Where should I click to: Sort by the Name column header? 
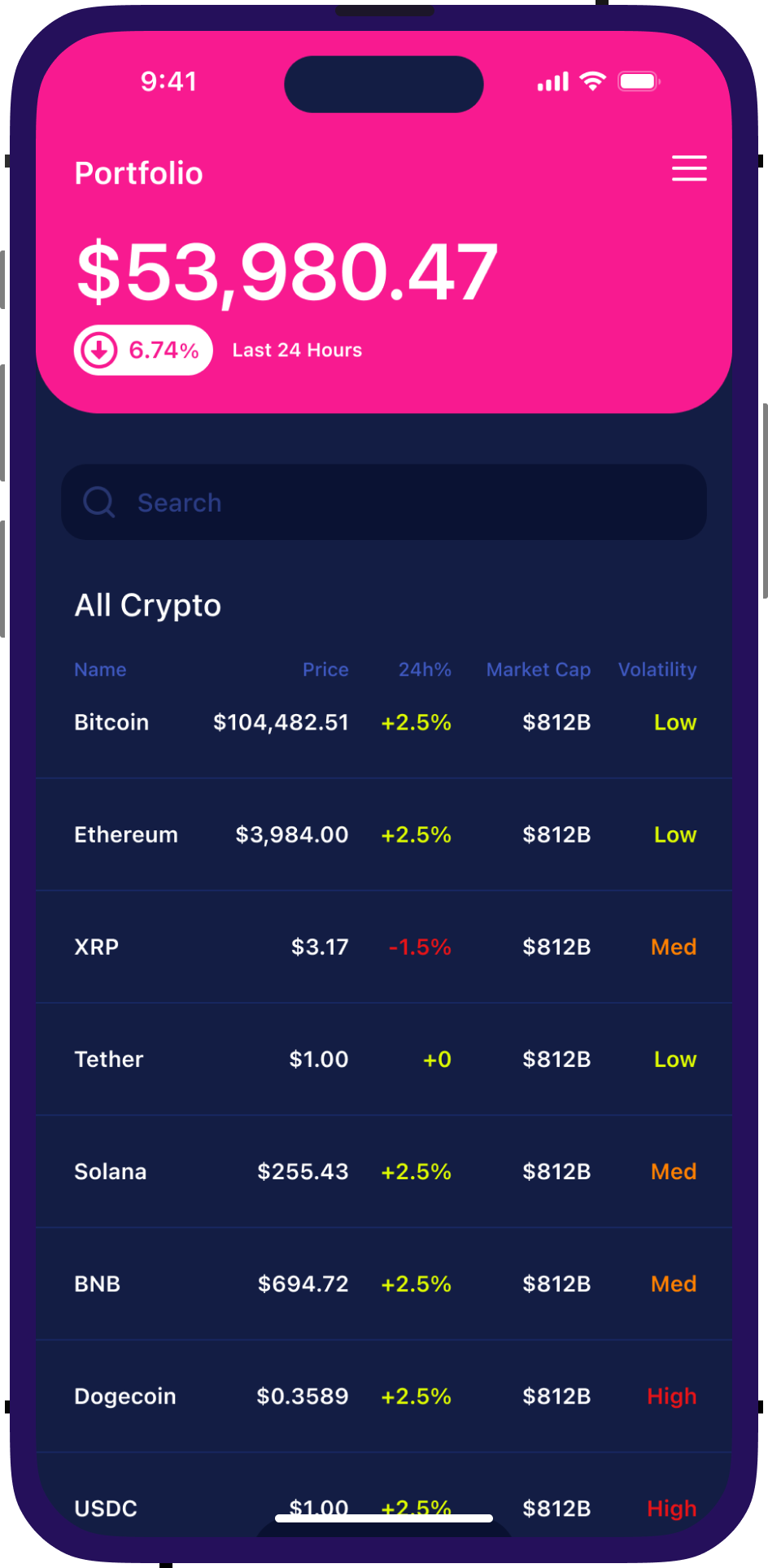[100, 669]
